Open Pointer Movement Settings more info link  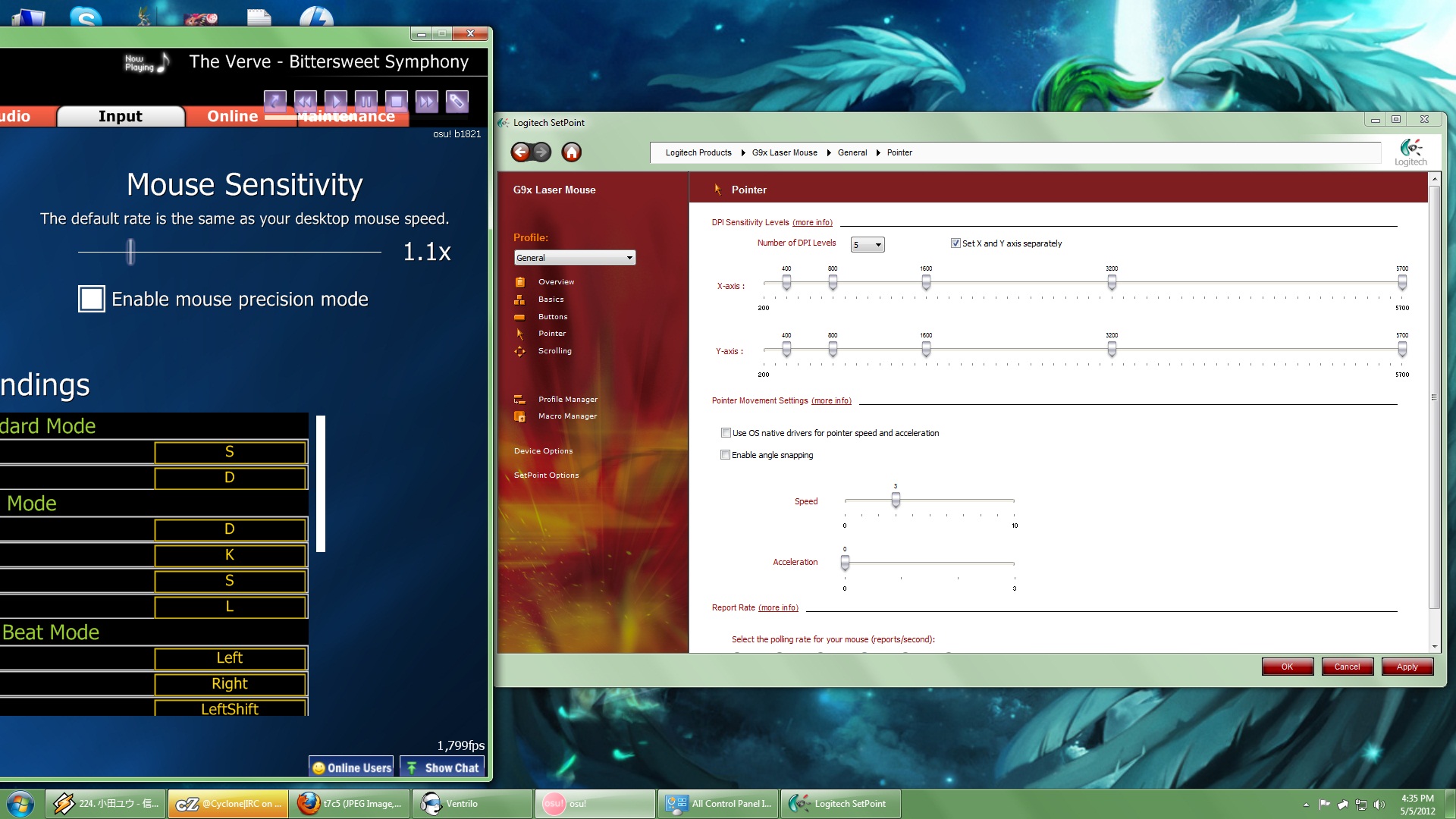[831, 401]
